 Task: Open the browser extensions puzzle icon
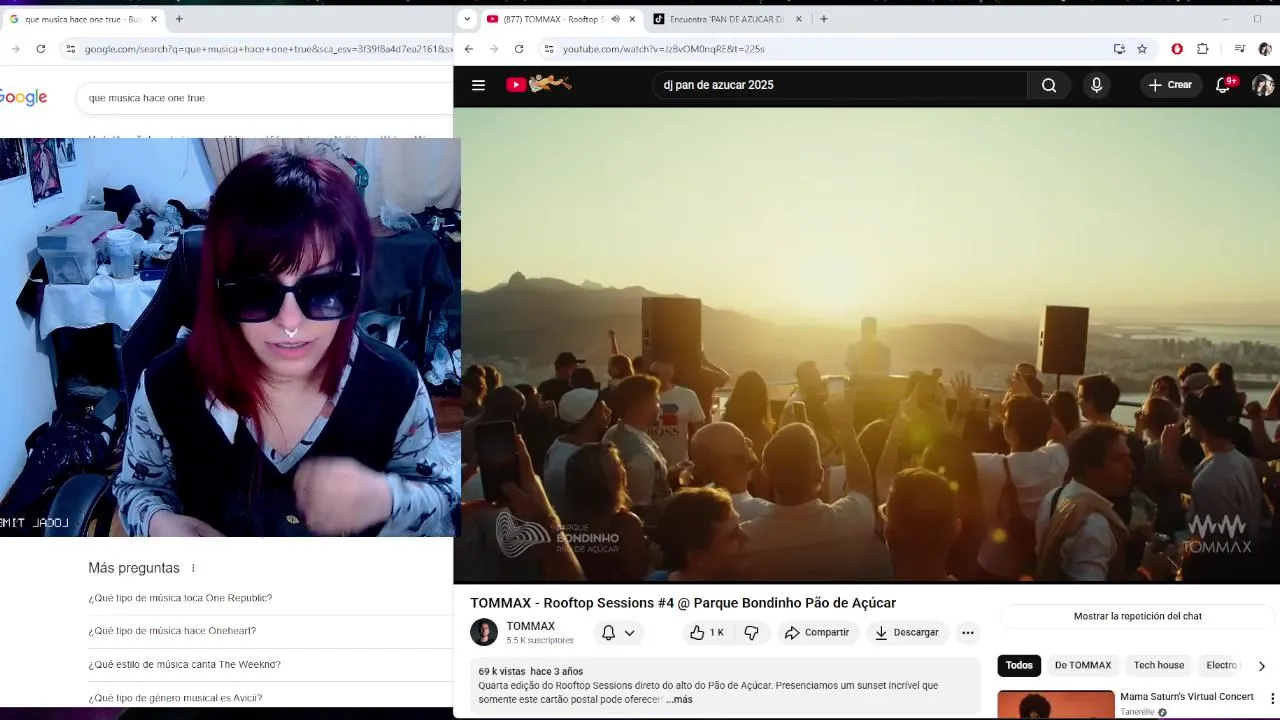point(1202,49)
